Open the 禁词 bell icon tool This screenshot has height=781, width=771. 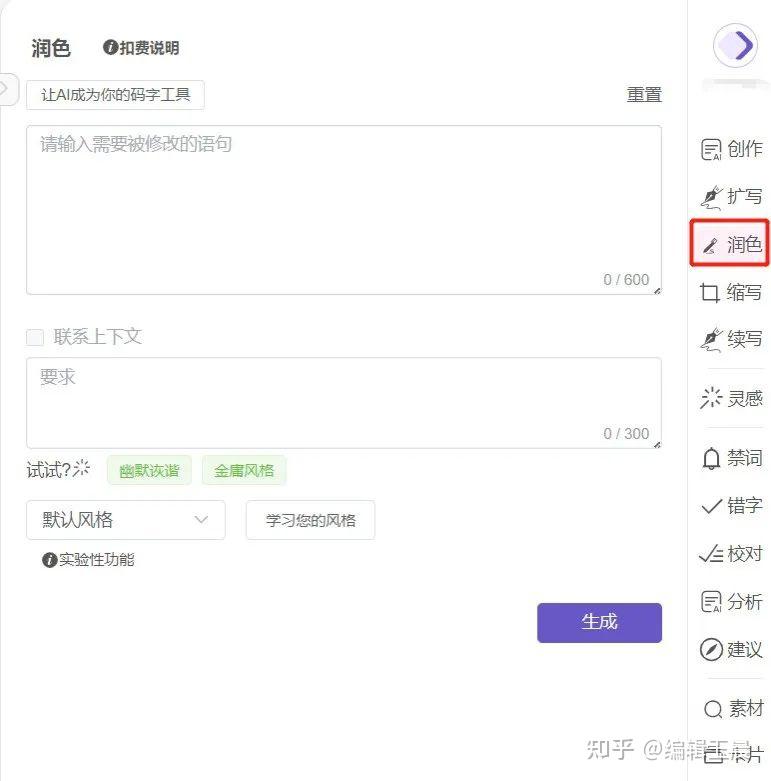(731, 458)
